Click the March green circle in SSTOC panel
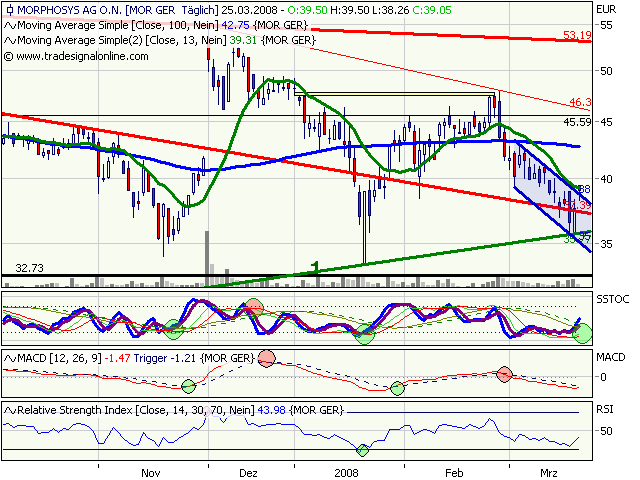 click(582, 333)
